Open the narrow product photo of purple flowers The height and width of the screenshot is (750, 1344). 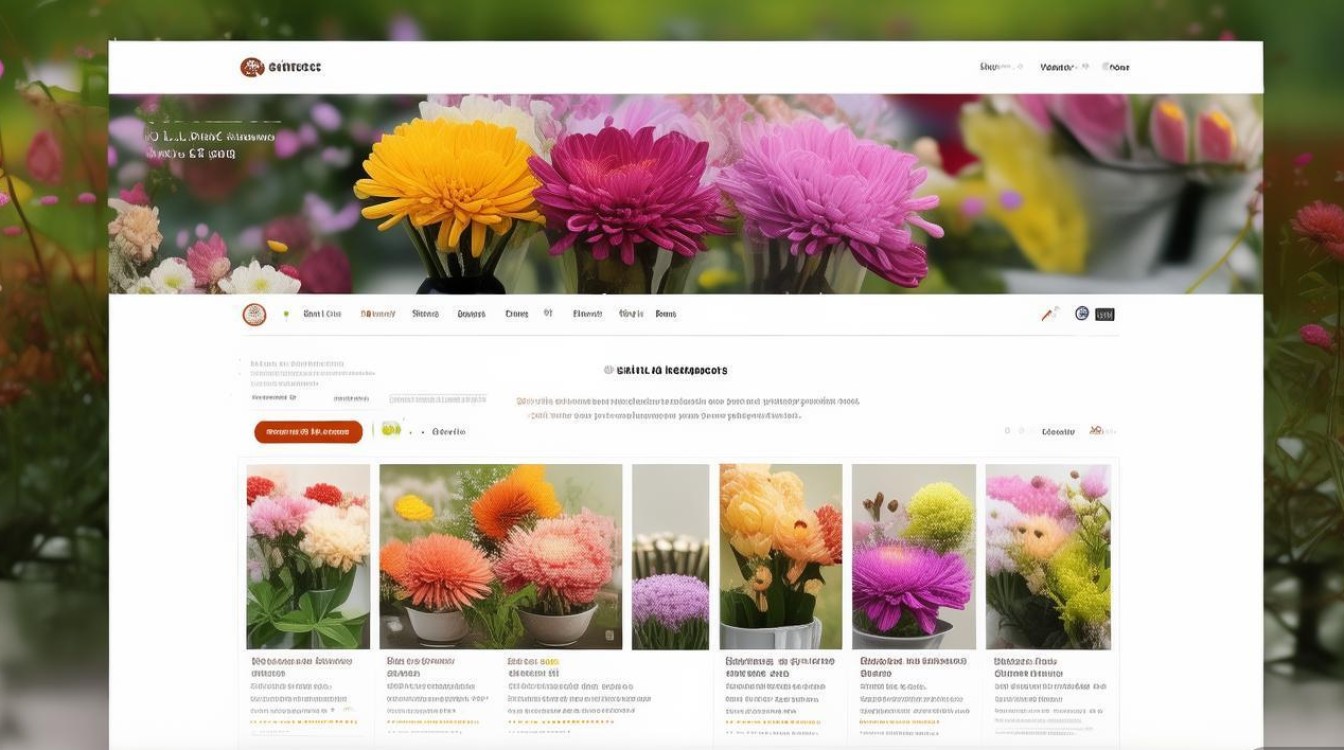[671, 557]
